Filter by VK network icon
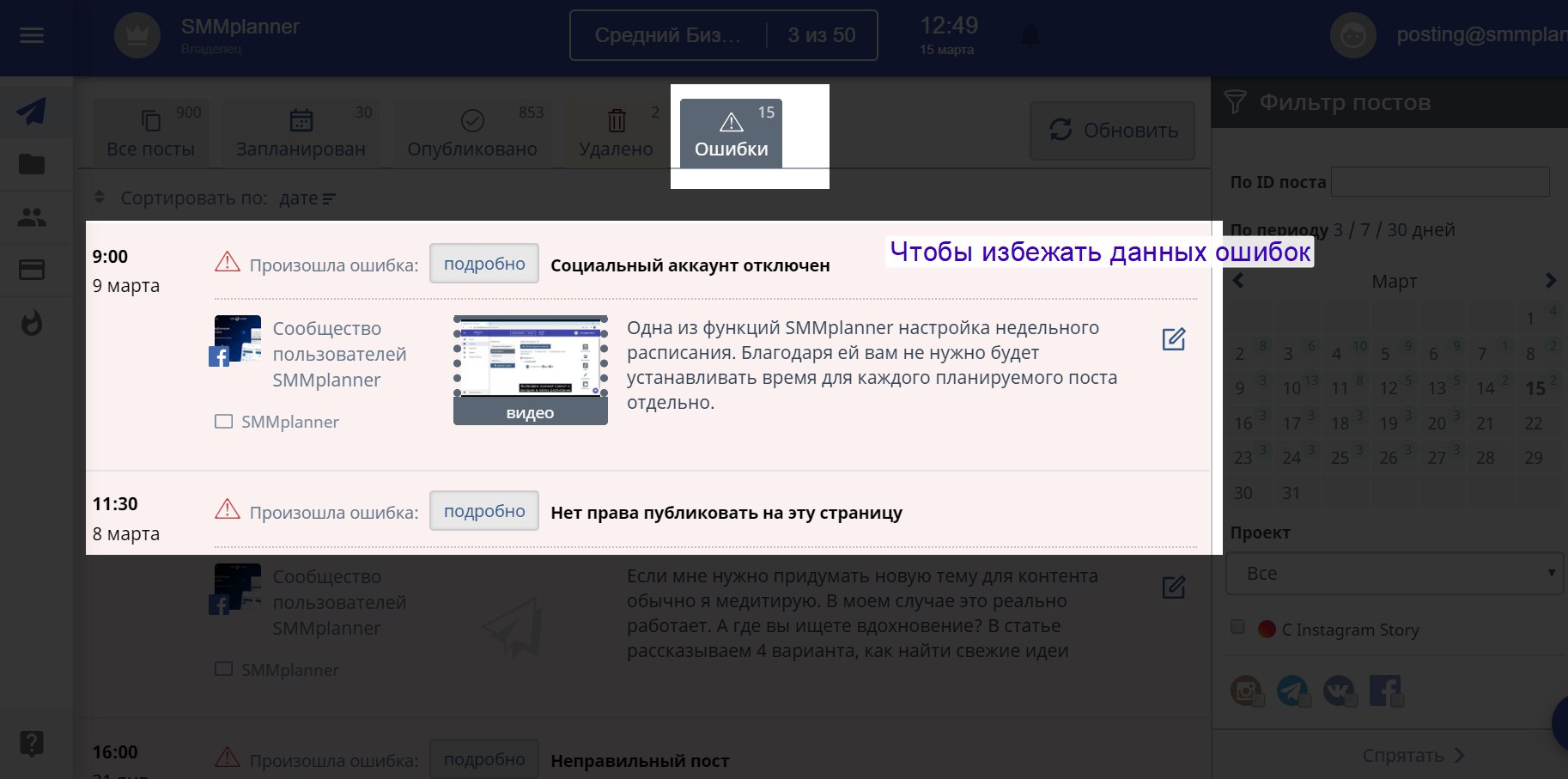1568x779 pixels. [x=1339, y=690]
